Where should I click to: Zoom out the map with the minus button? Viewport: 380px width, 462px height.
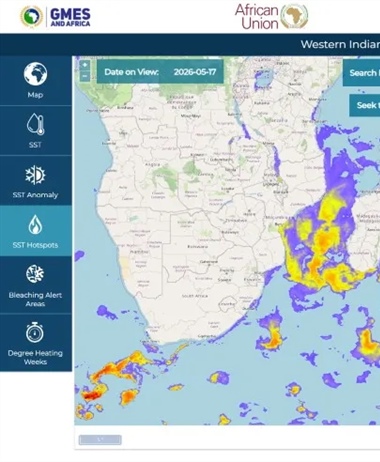(x=85, y=76)
